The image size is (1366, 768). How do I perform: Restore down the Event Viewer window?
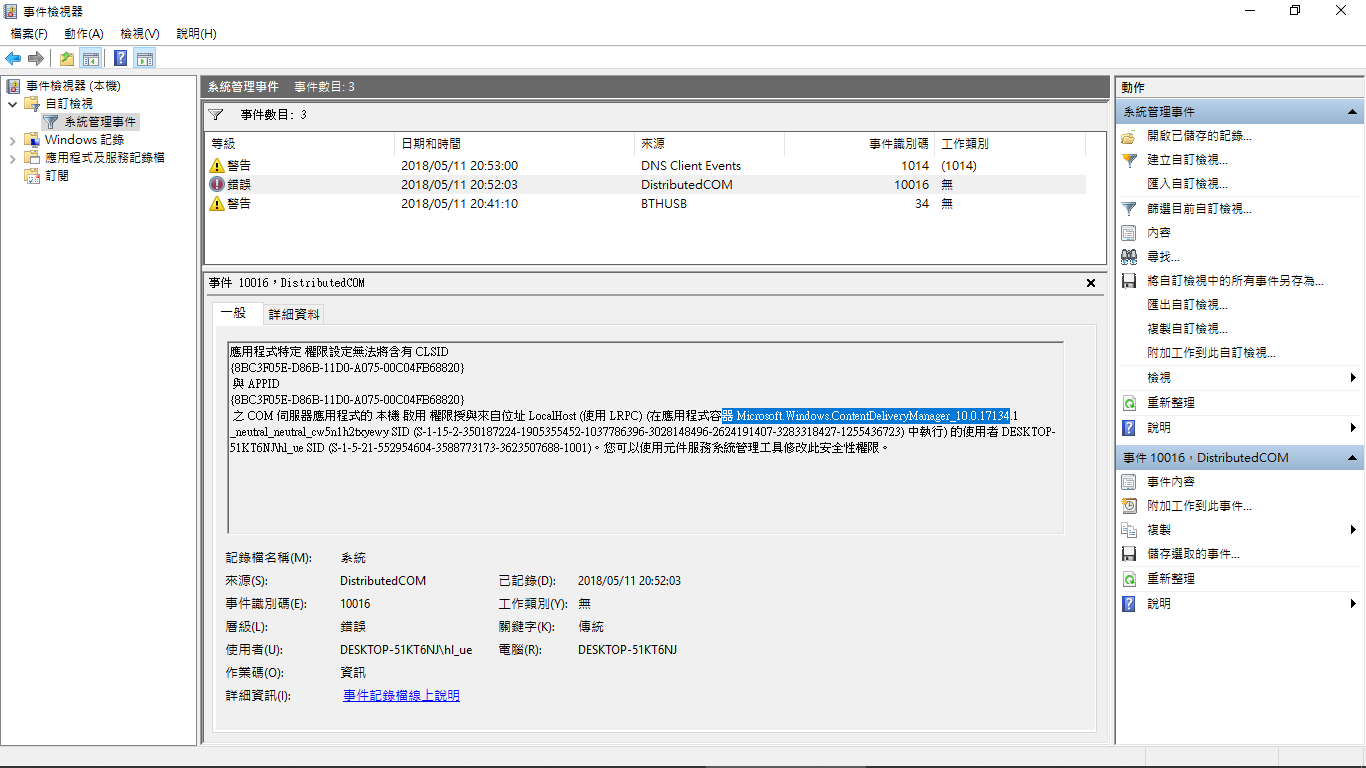[1295, 10]
